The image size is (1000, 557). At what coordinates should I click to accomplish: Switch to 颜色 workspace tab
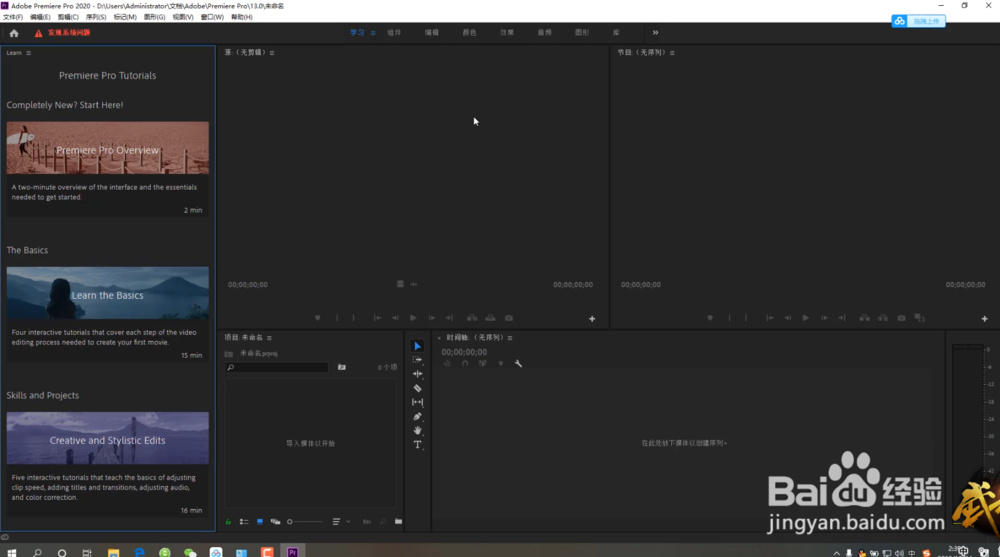coord(469,33)
